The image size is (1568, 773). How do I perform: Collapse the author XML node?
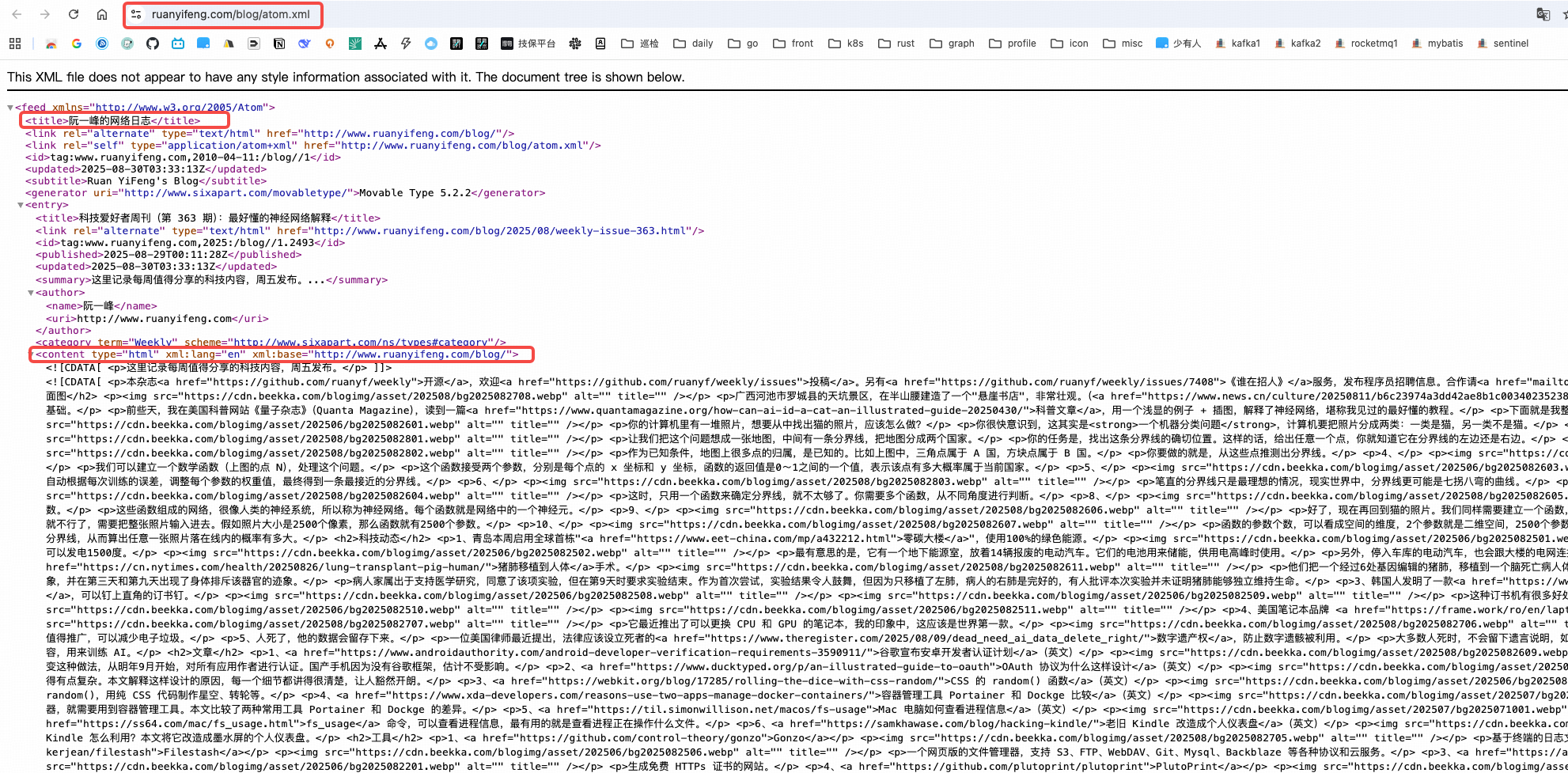31,293
